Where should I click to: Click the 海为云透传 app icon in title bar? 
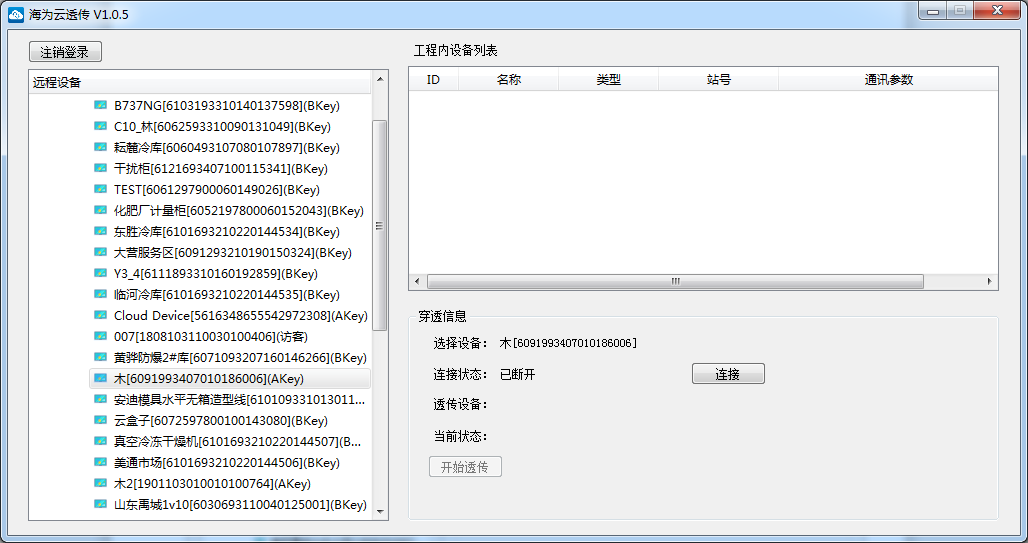16,14
